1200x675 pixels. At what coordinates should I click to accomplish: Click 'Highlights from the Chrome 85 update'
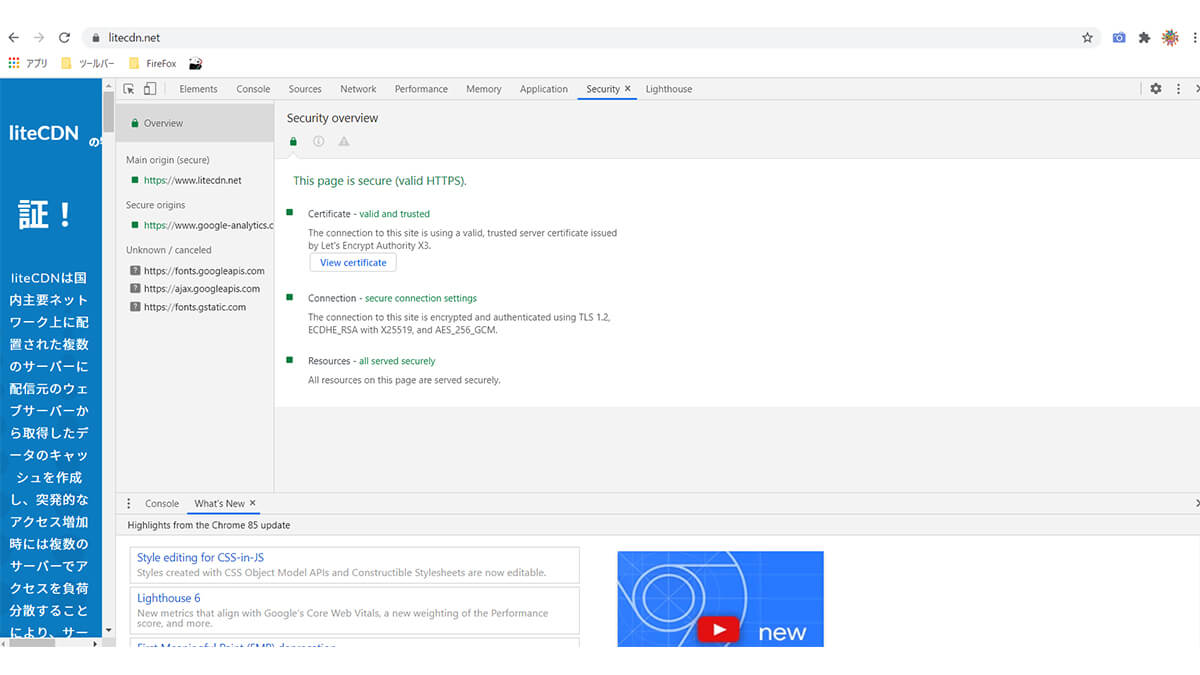[x=209, y=525]
